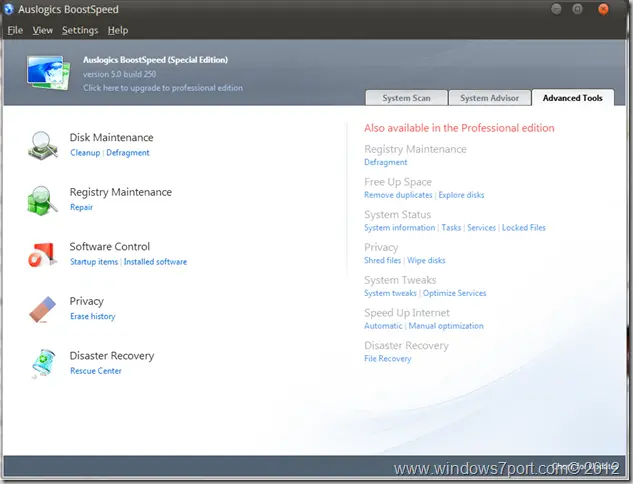Click Locked Files link
633x484 pixels.
(x=524, y=228)
